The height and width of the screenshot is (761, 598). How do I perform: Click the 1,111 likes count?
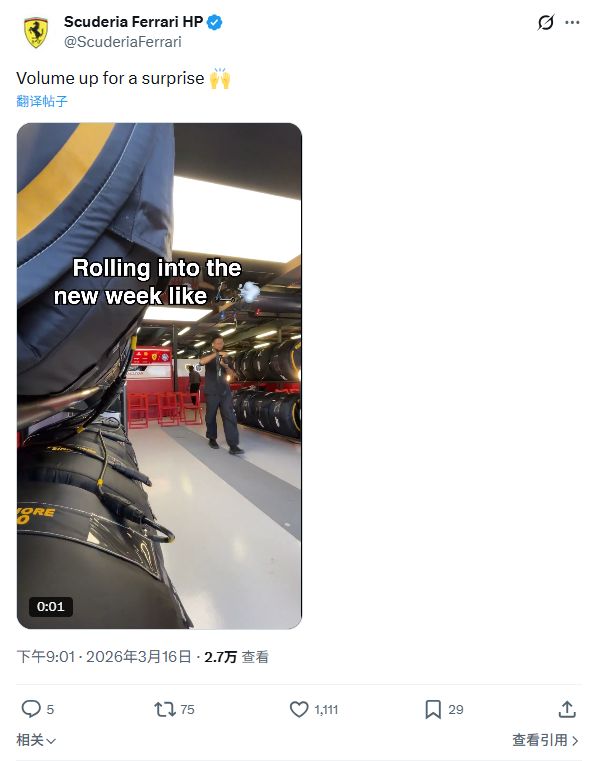(x=326, y=710)
